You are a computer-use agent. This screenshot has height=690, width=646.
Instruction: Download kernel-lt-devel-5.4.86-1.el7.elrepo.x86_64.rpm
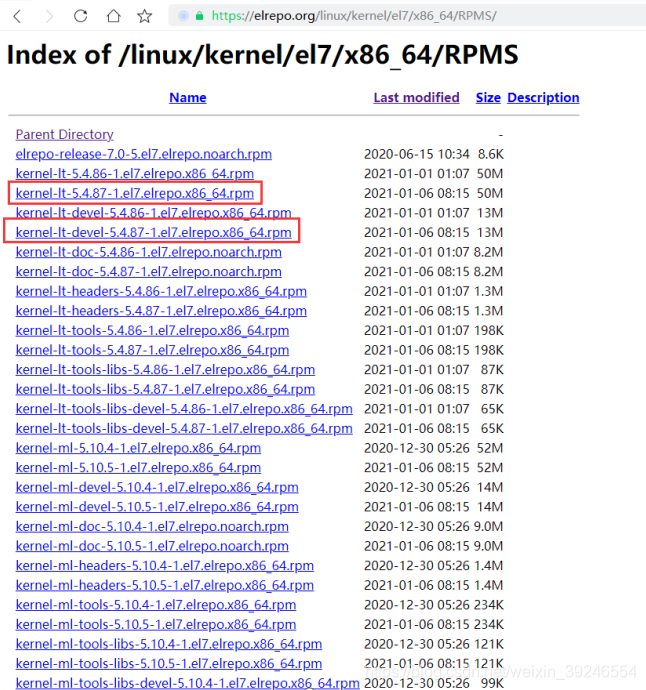tap(154, 213)
